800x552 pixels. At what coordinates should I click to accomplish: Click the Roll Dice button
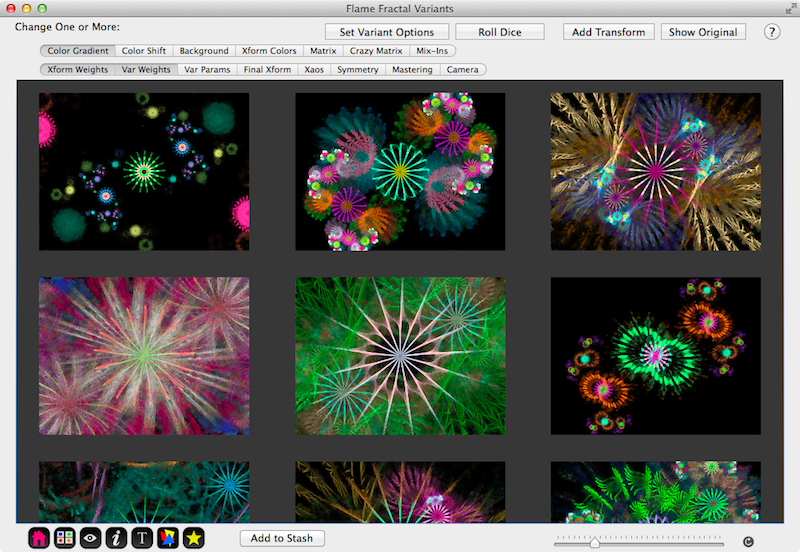coord(500,32)
